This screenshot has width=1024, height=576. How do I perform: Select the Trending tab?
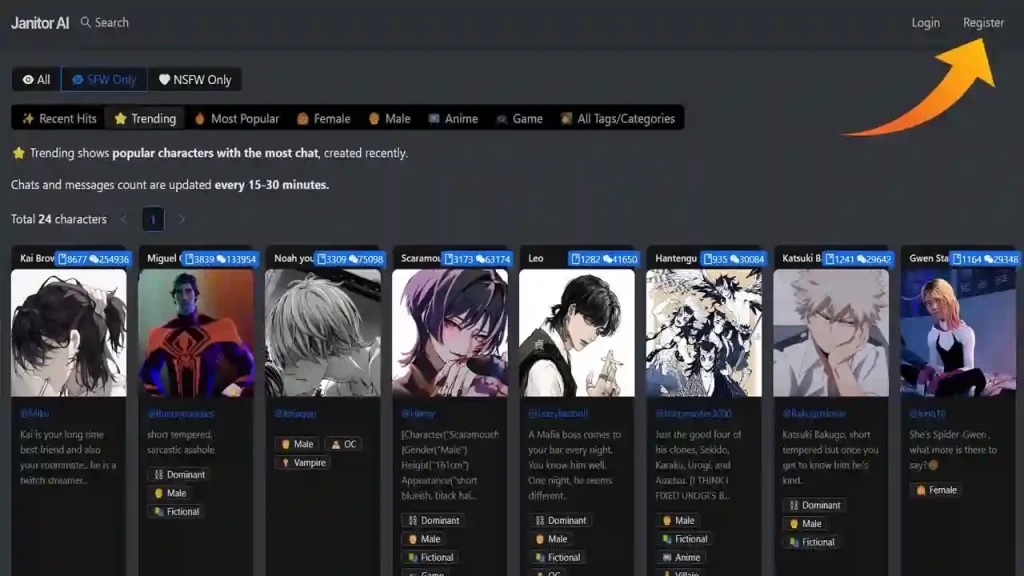pyautogui.click(x=145, y=118)
